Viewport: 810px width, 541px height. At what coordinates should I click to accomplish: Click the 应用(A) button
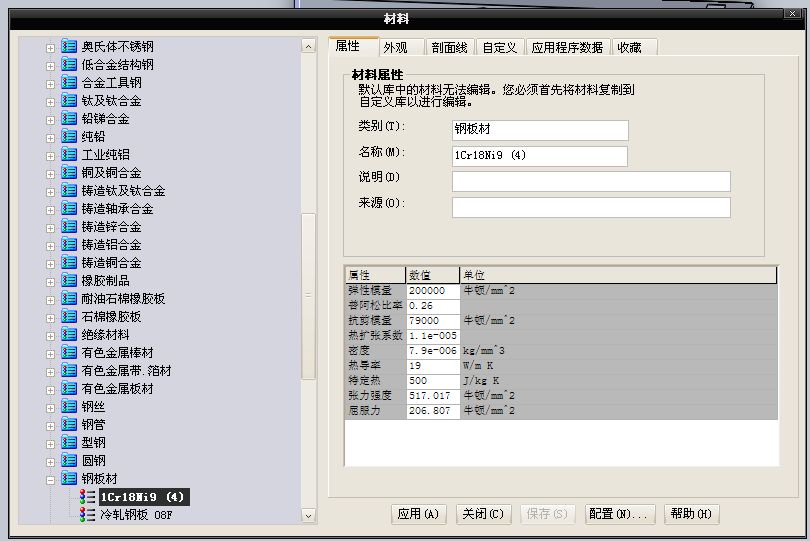click(x=418, y=514)
